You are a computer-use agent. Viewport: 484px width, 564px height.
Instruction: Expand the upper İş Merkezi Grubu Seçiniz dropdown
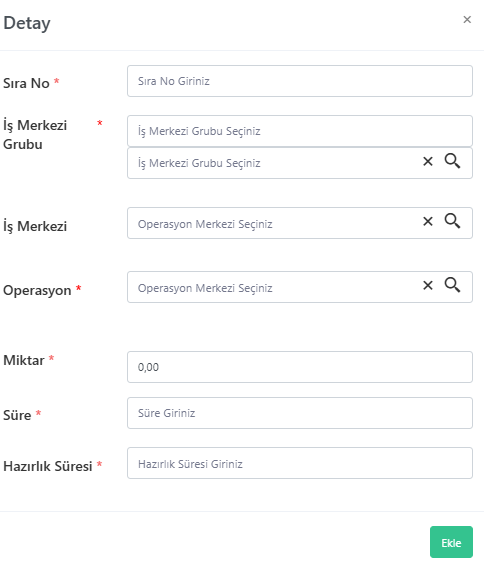[x=300, y=131]
